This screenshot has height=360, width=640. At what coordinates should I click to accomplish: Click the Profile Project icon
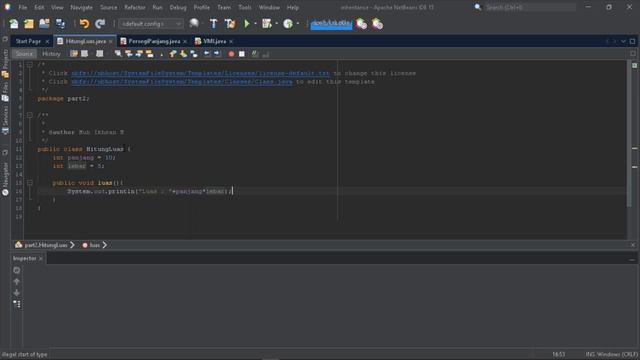click(x=288, y=24)
